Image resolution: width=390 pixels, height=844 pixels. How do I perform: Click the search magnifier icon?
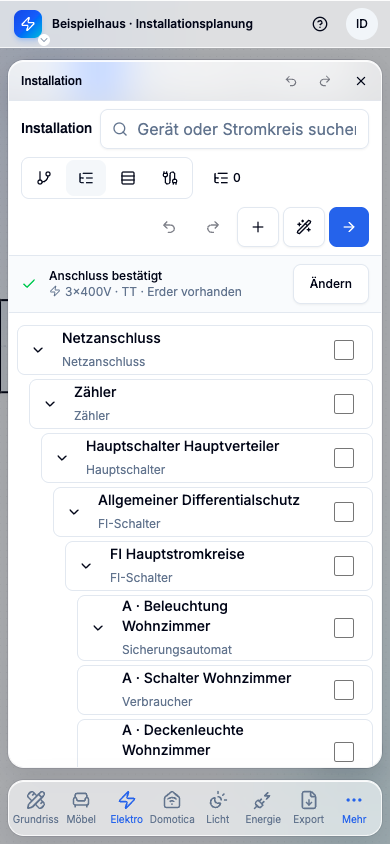pyautogui.click(x=120, y=129)
